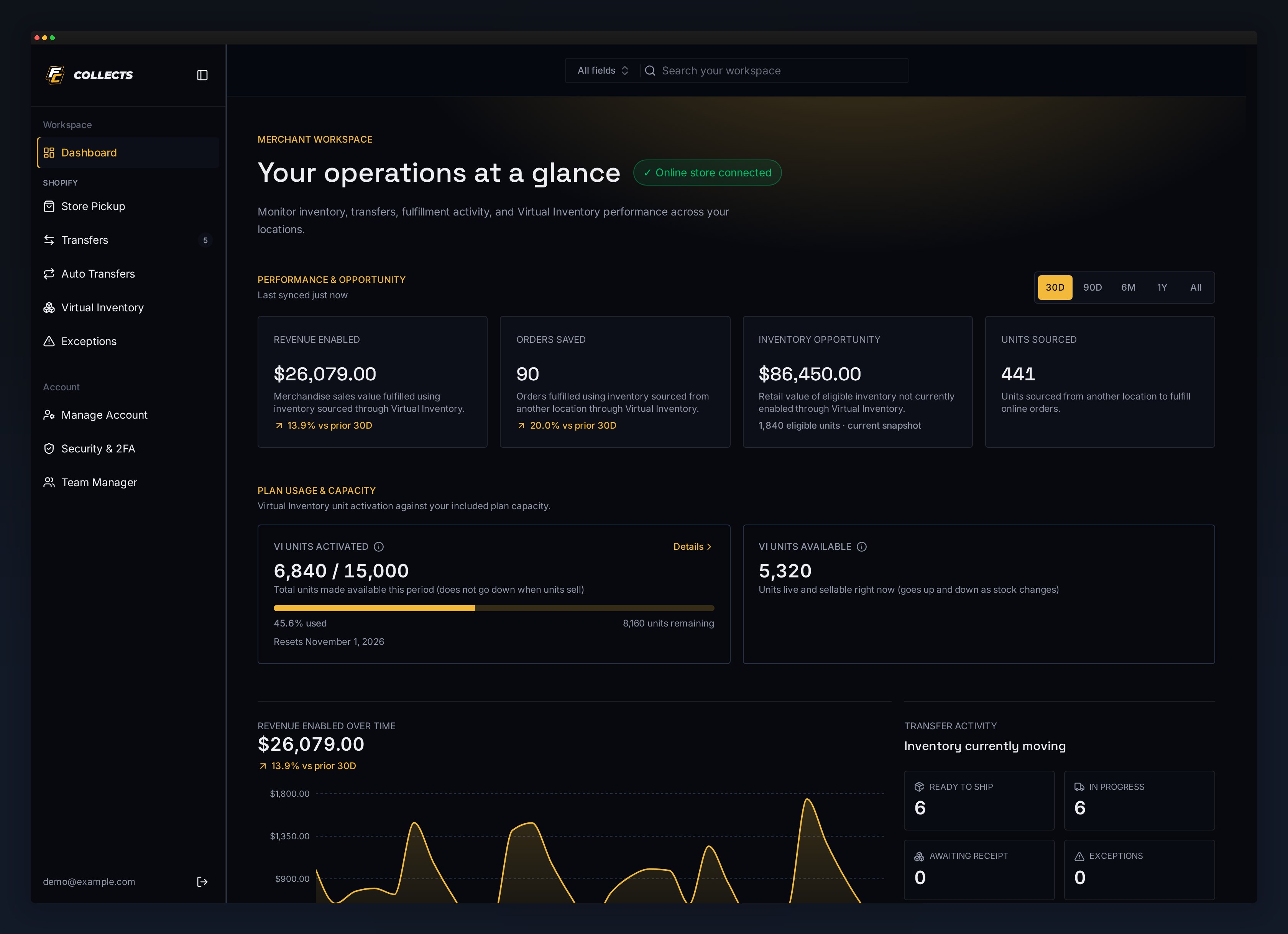The image size is (1288, 934).
Task: Switch time range to 6M
Action: [1129, 288]
